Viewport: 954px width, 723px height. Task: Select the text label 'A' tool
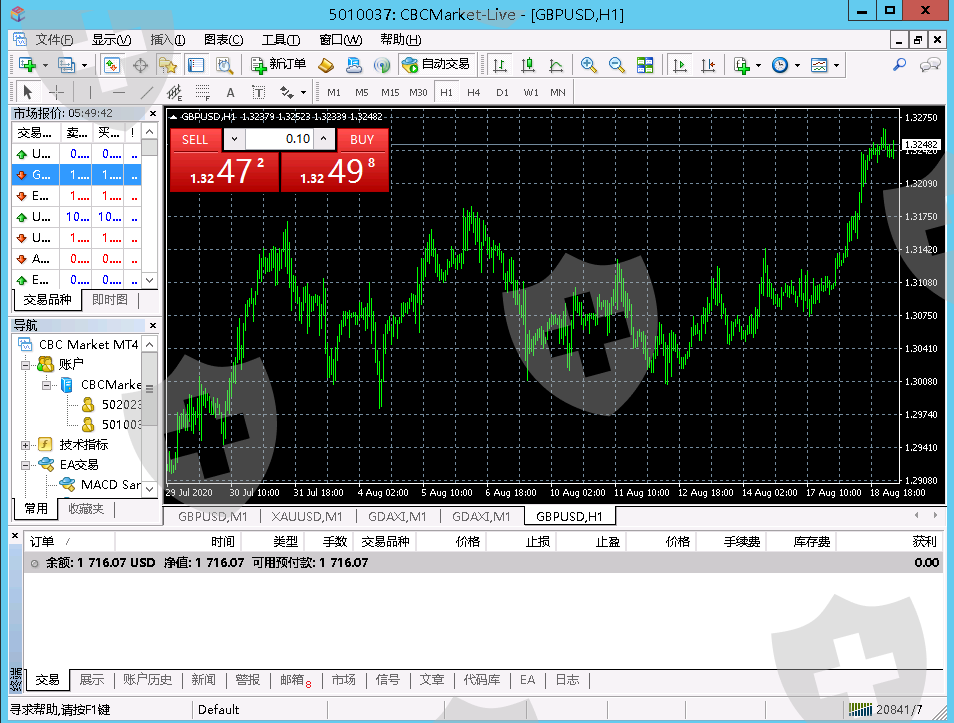(230, 92)
